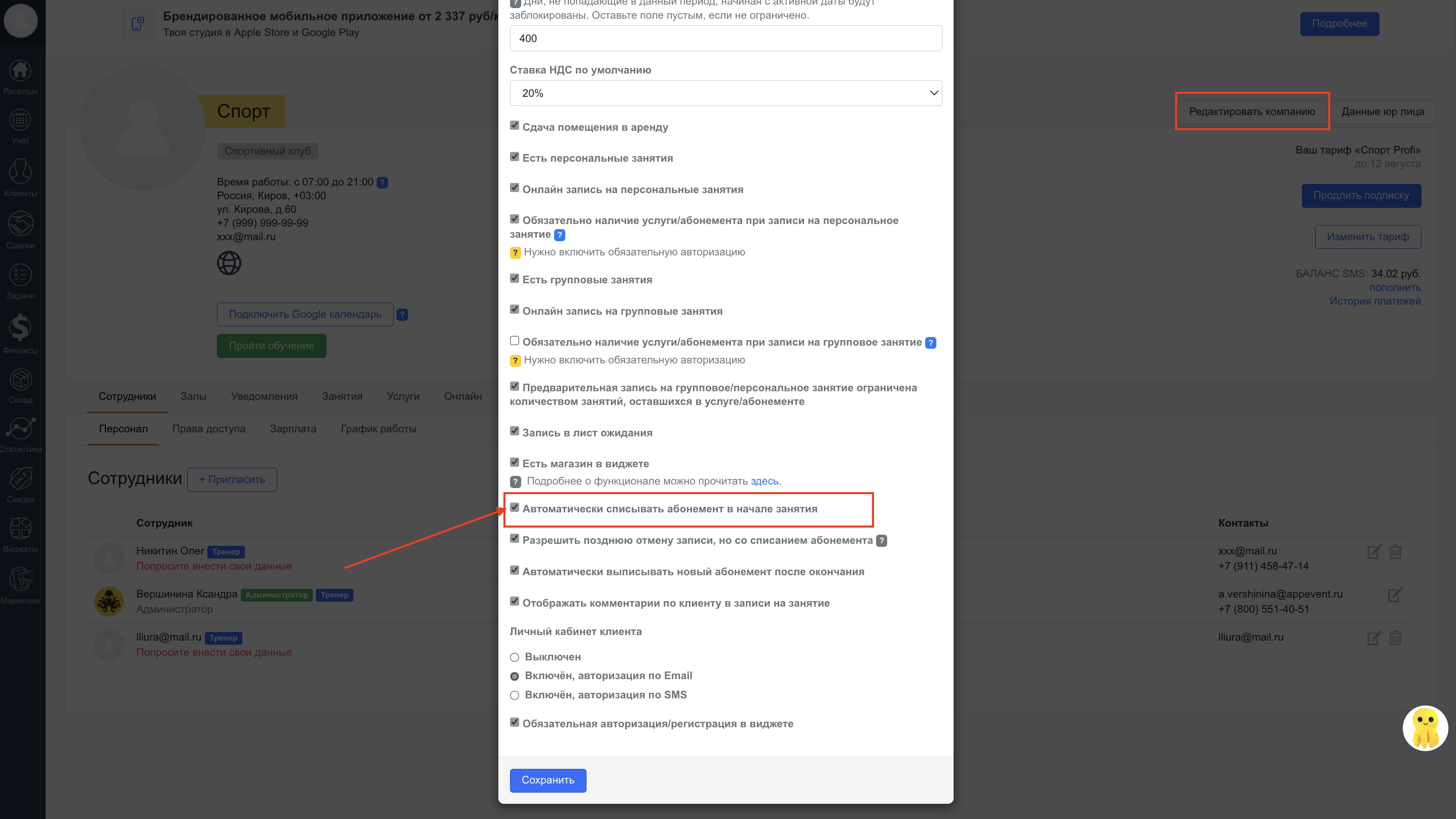
Task: Open the Статистика chart icon
Action: pyautogui.click(x=20, y=429)
